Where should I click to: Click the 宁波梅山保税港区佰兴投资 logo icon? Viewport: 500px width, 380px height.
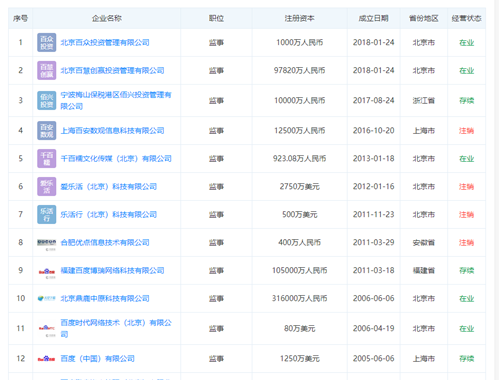(47, 101)
